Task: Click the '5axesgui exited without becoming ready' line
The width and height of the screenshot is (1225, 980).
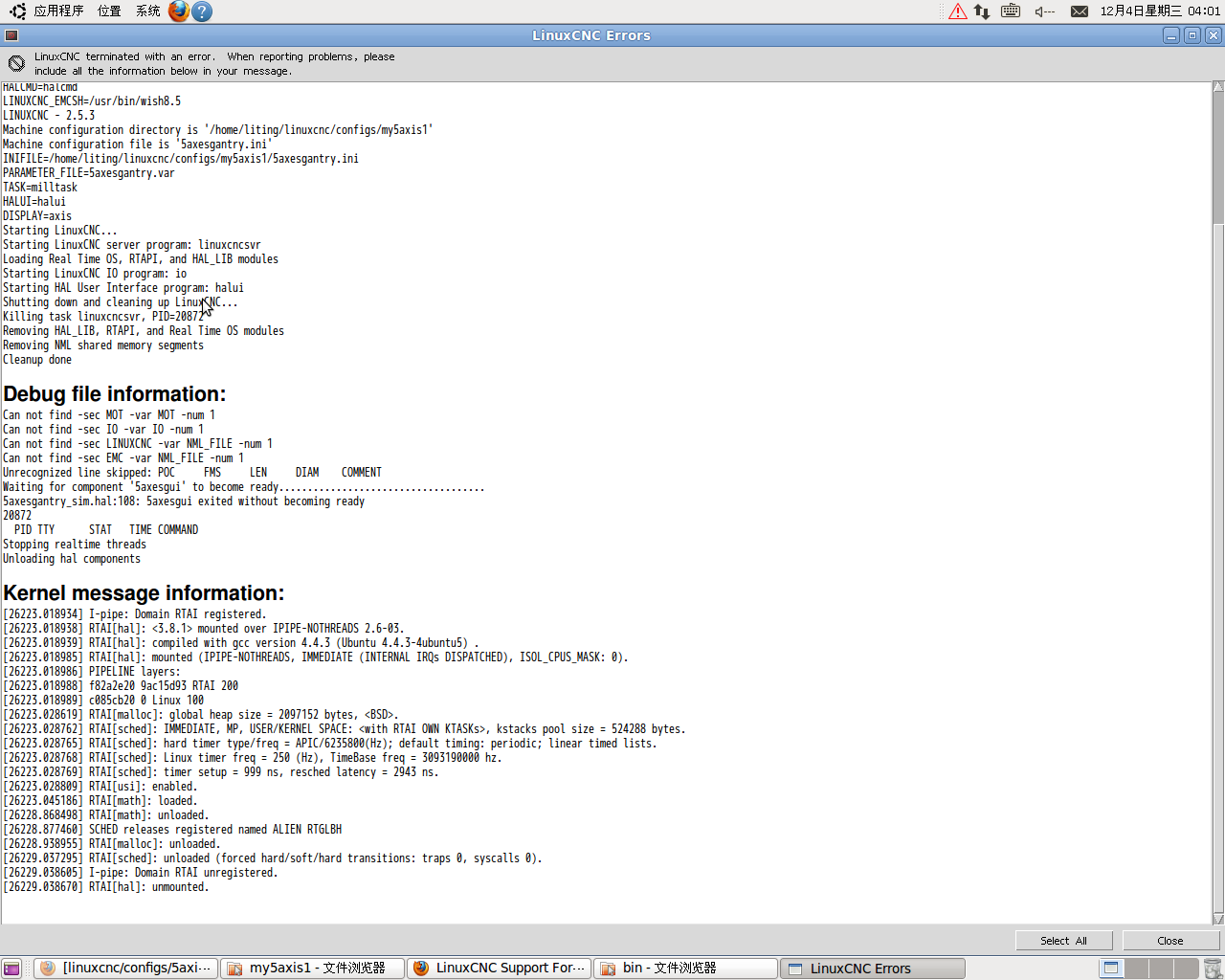Action: point(184,501)
